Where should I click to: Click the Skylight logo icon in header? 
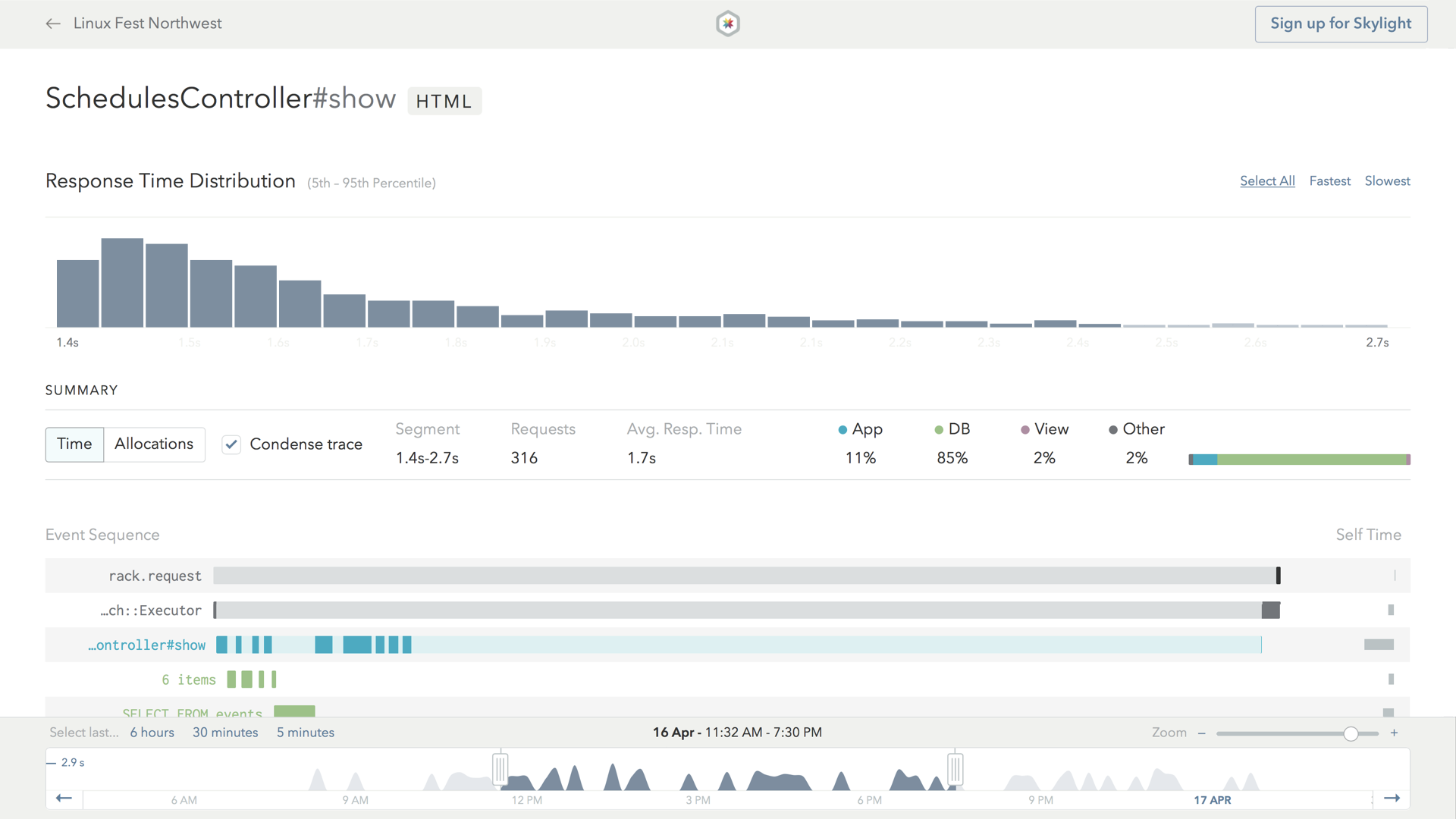[728, 21]
